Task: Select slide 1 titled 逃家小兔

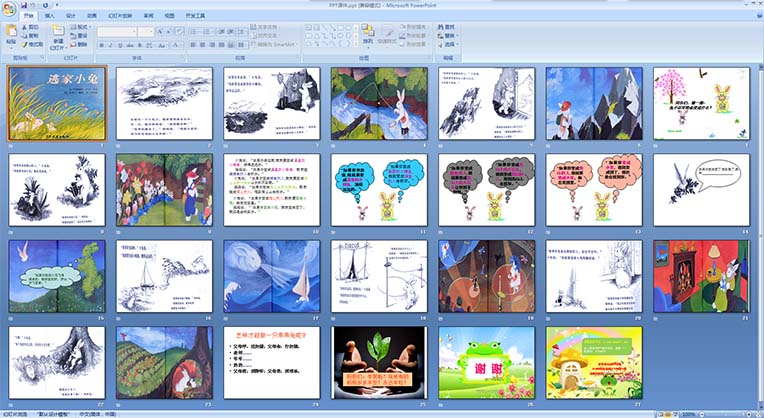Action: pos(57,103)
